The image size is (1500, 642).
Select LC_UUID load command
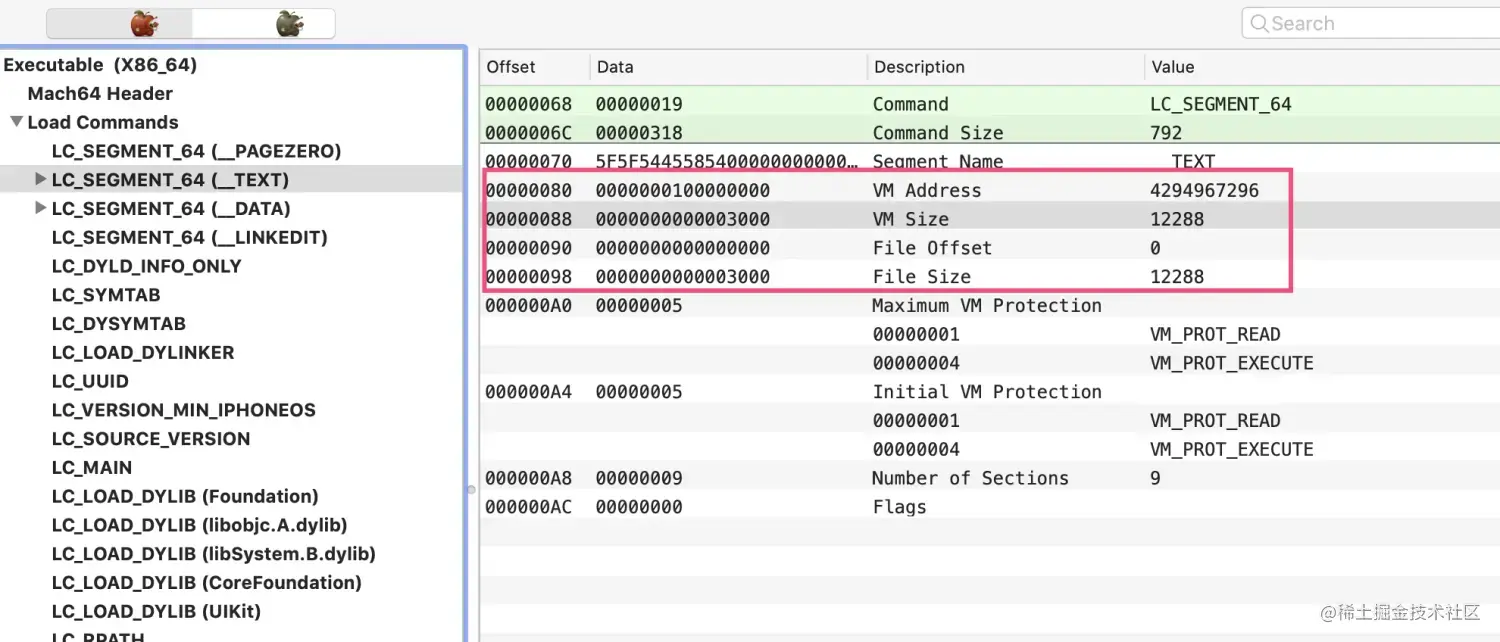pos(90,381)
